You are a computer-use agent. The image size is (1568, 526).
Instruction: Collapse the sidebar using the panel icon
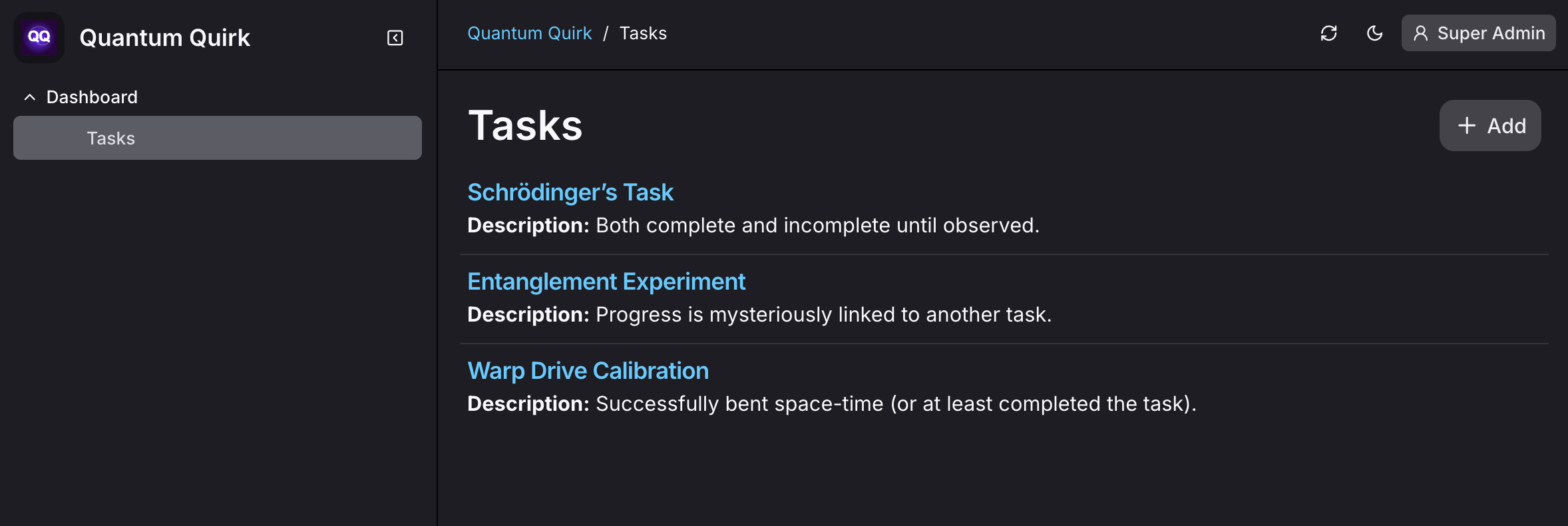395,38
